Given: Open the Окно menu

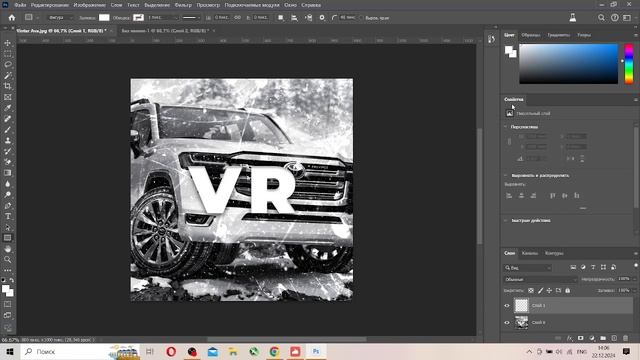Looking at the screenshot, I should pyautogui.click(x=290, y=5).
